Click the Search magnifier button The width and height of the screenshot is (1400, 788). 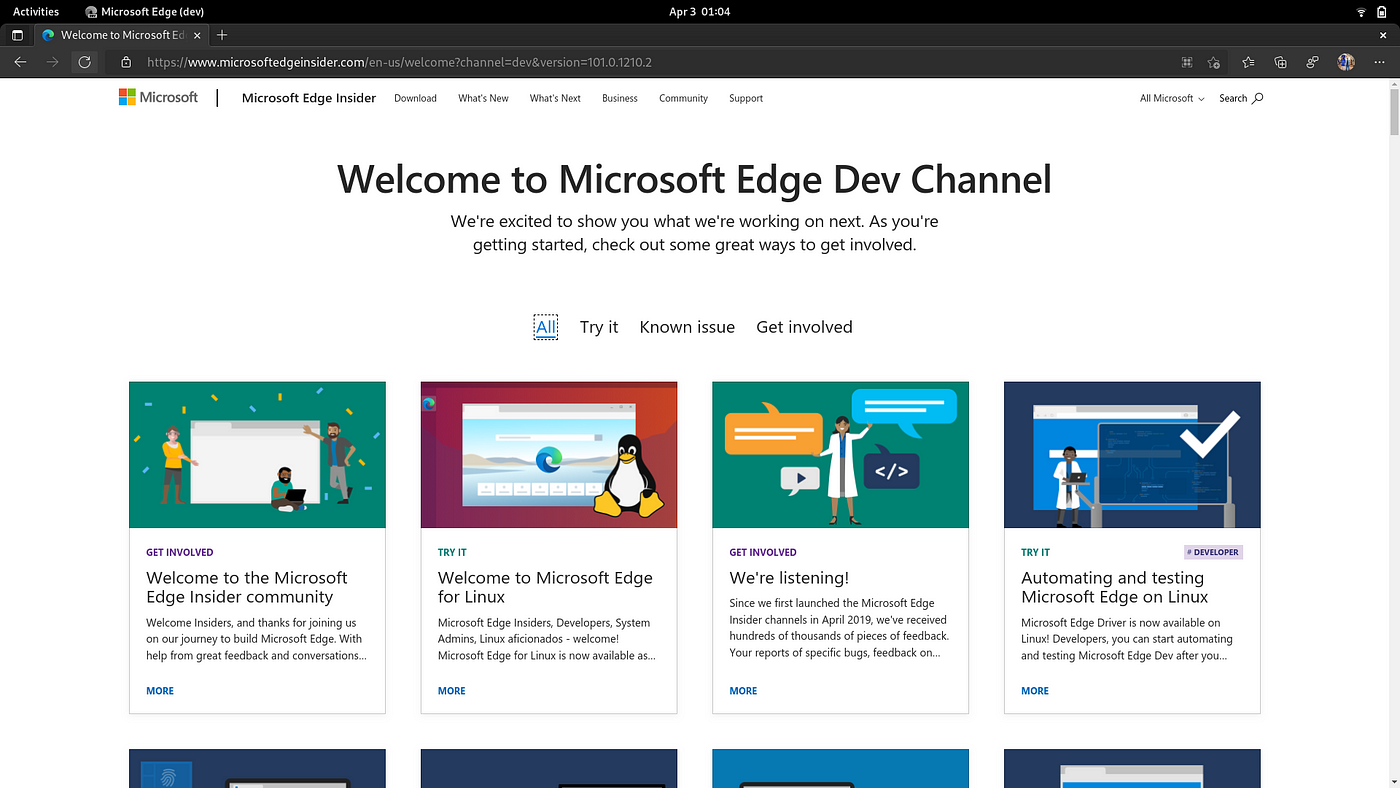[1241, 98]
